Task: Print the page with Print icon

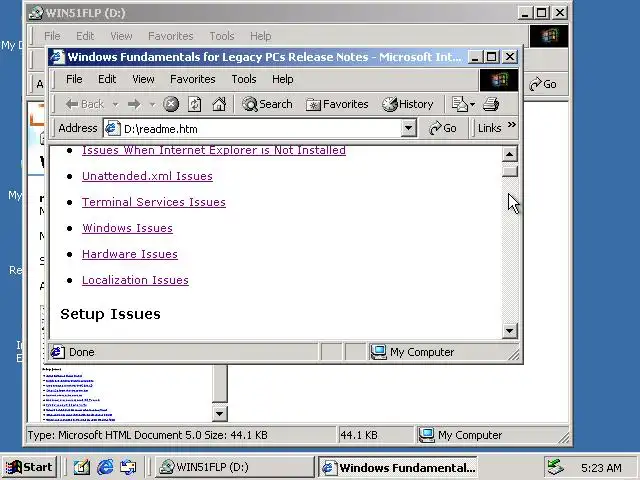Action: pos(491,104)
